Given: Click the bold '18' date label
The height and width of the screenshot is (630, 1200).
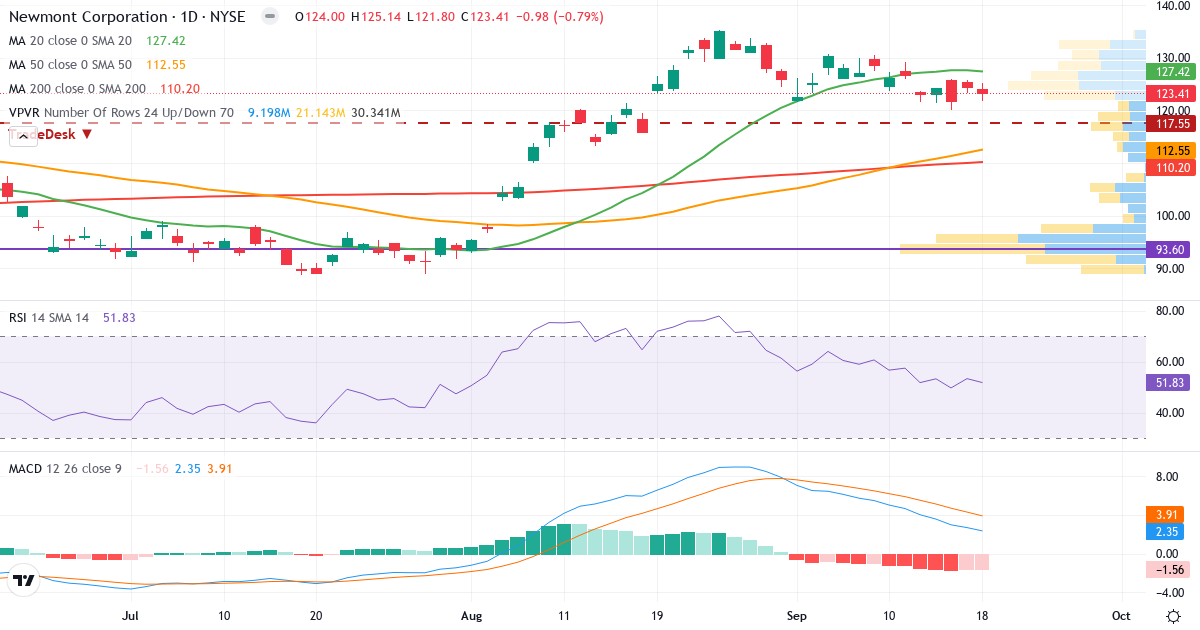Looking at the screenshot, I should tap(981, 616).
